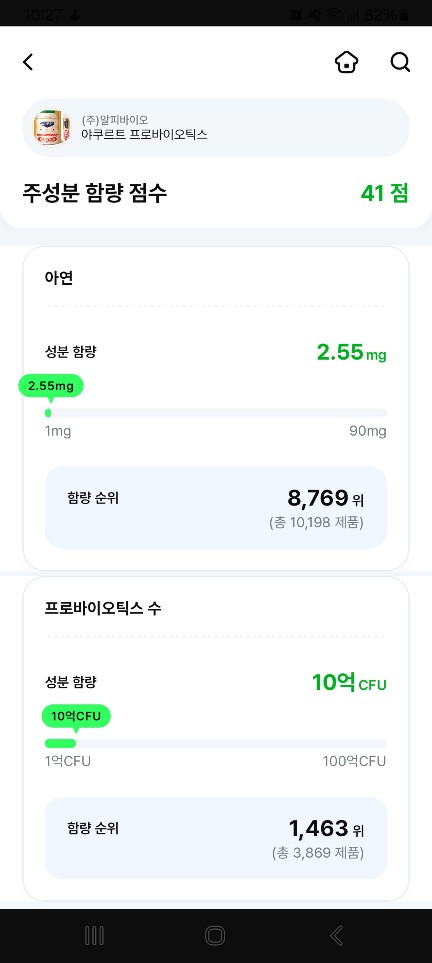This screenshot has height=963, width=432.
Task: Tap the 1,463 위 ranking box
Action: coord(216,838)
